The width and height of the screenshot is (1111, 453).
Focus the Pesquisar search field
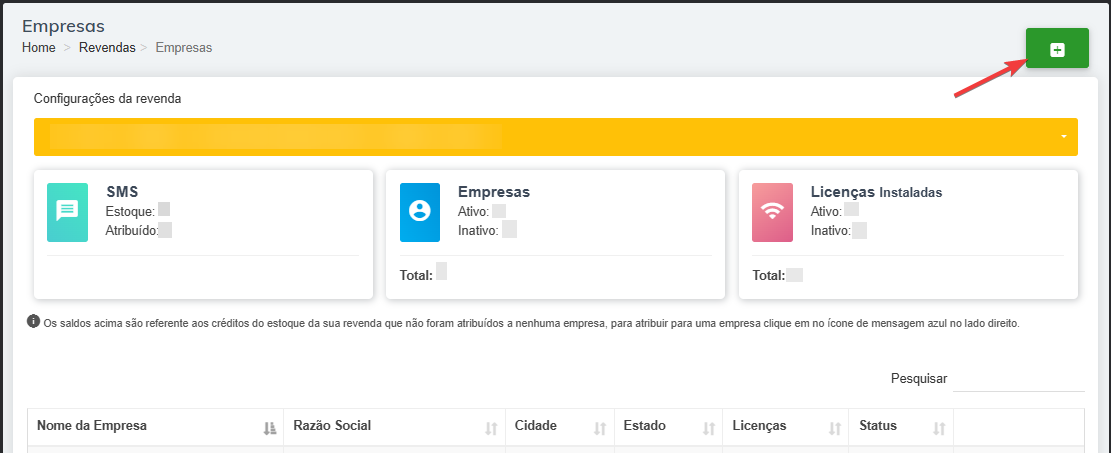click(1018, 379)
